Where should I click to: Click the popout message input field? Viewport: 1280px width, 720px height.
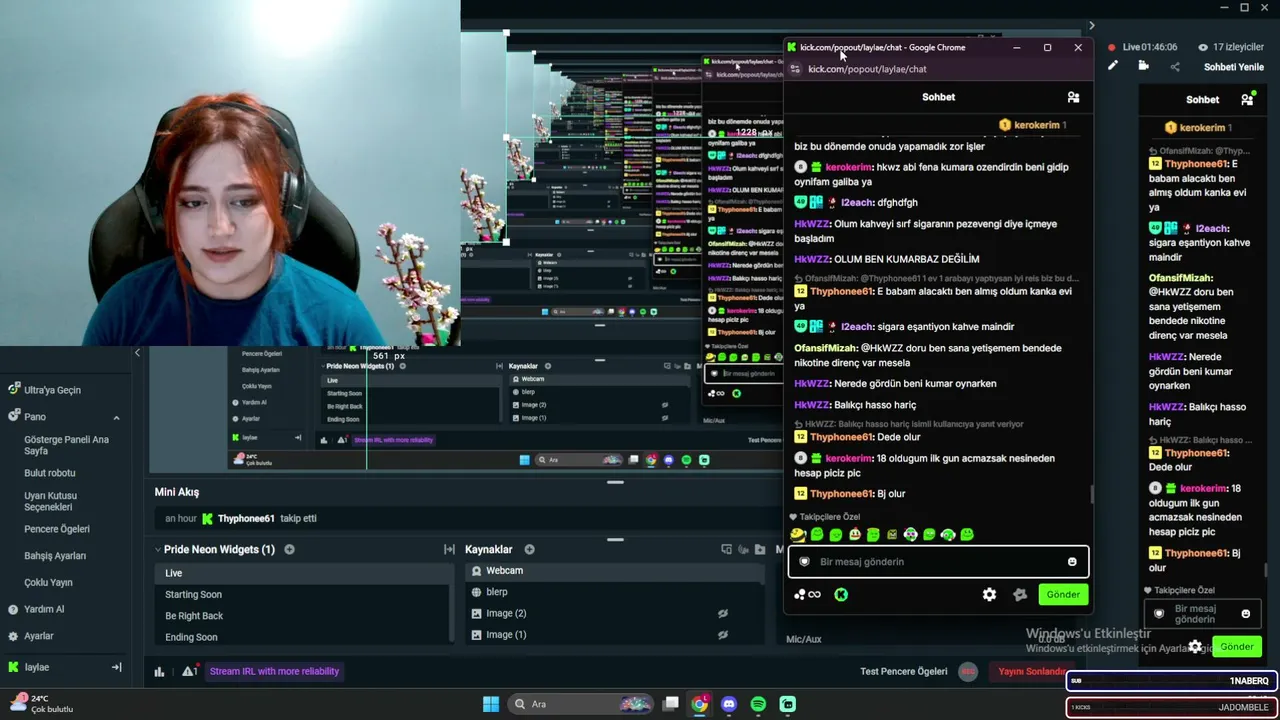[938, 562]
